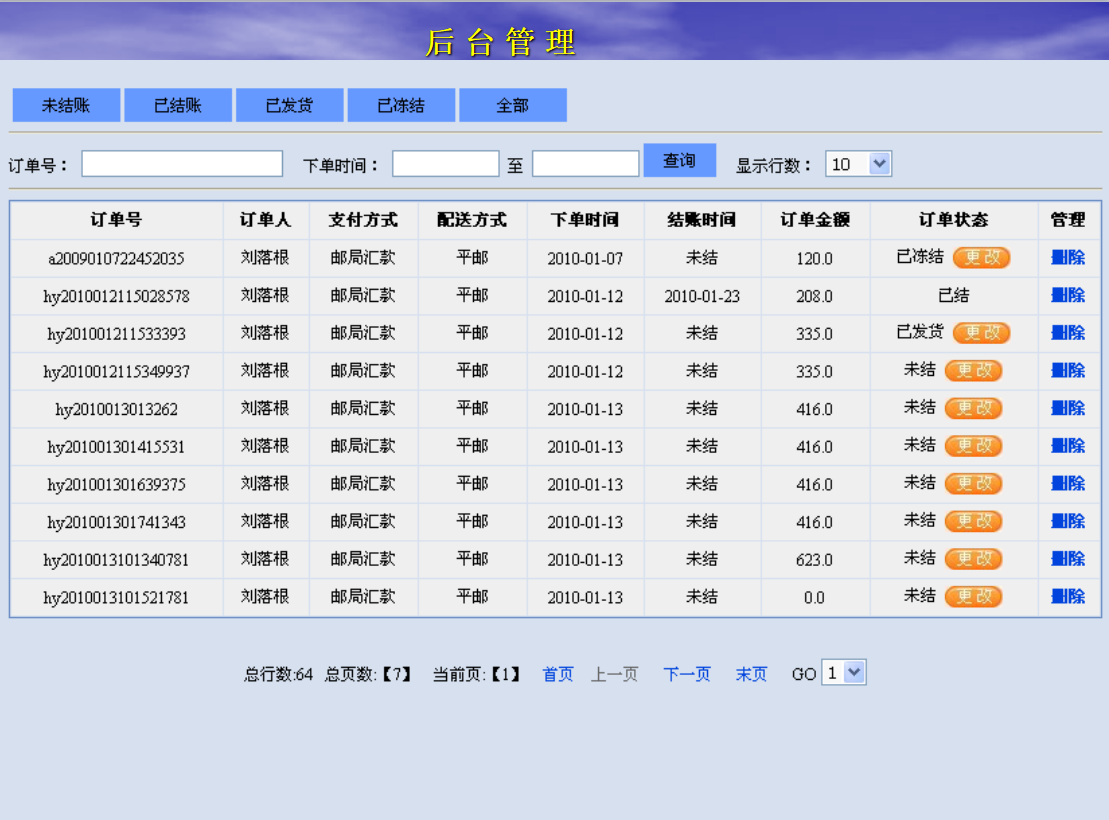Click 更改 for order hy2010013013262
1109x820 pixels.
tap(973, 408)
